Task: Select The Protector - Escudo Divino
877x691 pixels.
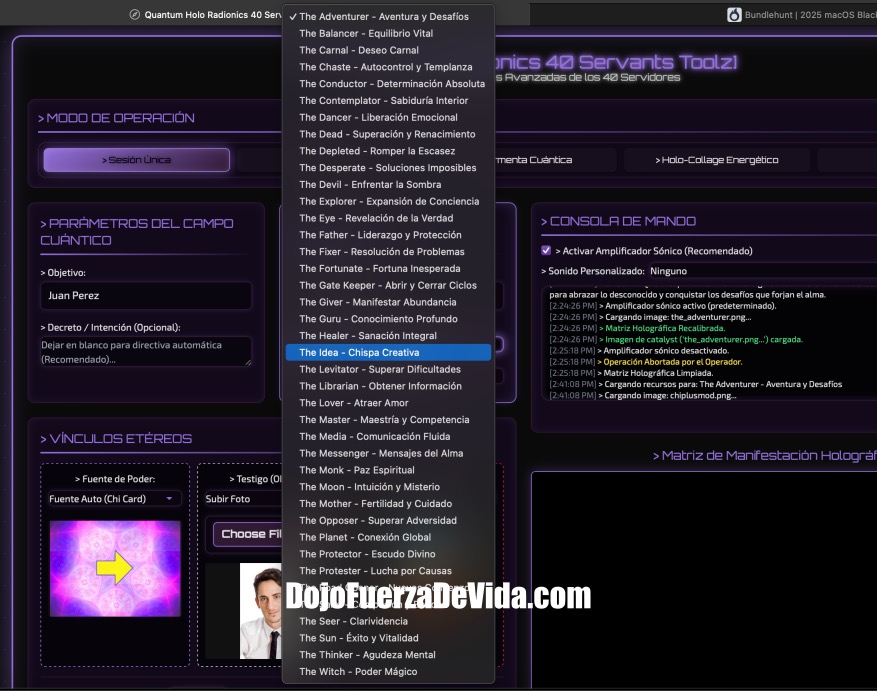Action: (x=388, y=554)
